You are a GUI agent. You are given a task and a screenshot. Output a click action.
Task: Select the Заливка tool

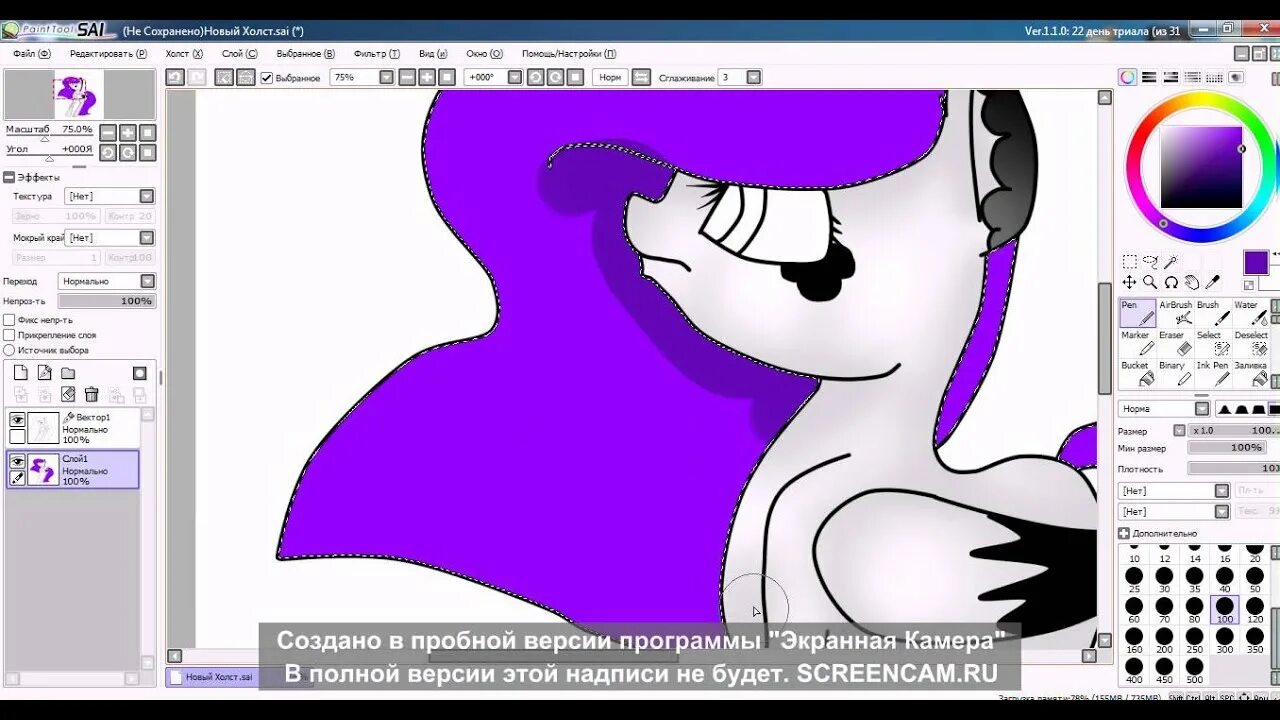click(x=1250, y=373)
